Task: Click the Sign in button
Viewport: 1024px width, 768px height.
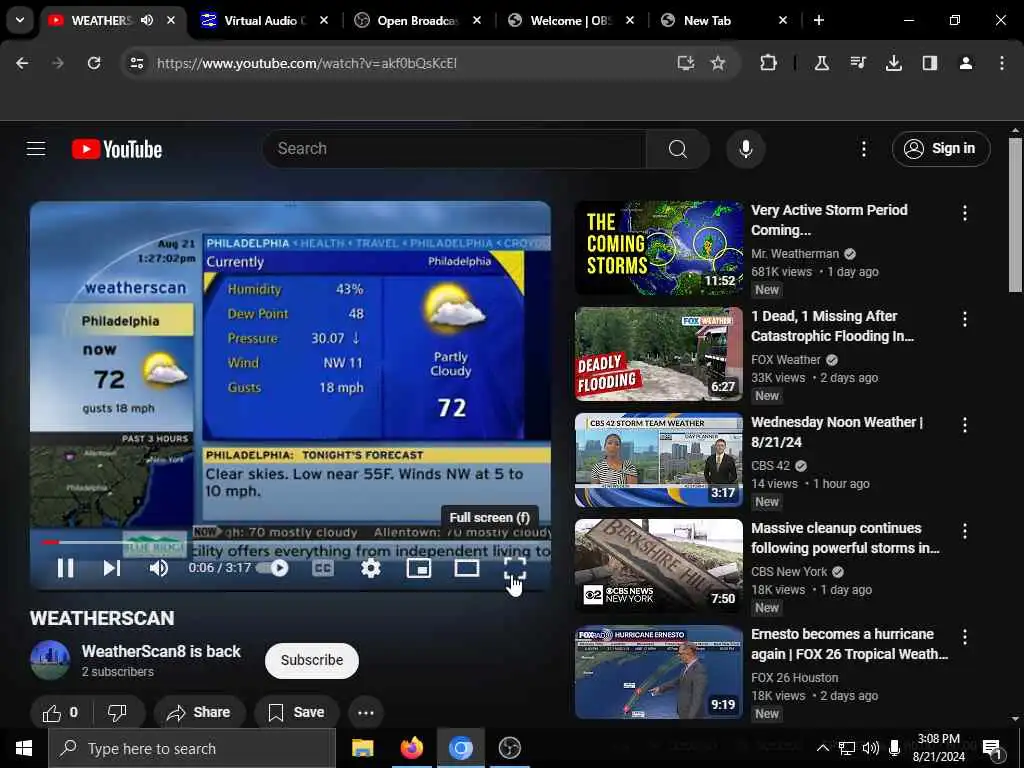Action: click(941, 149)
